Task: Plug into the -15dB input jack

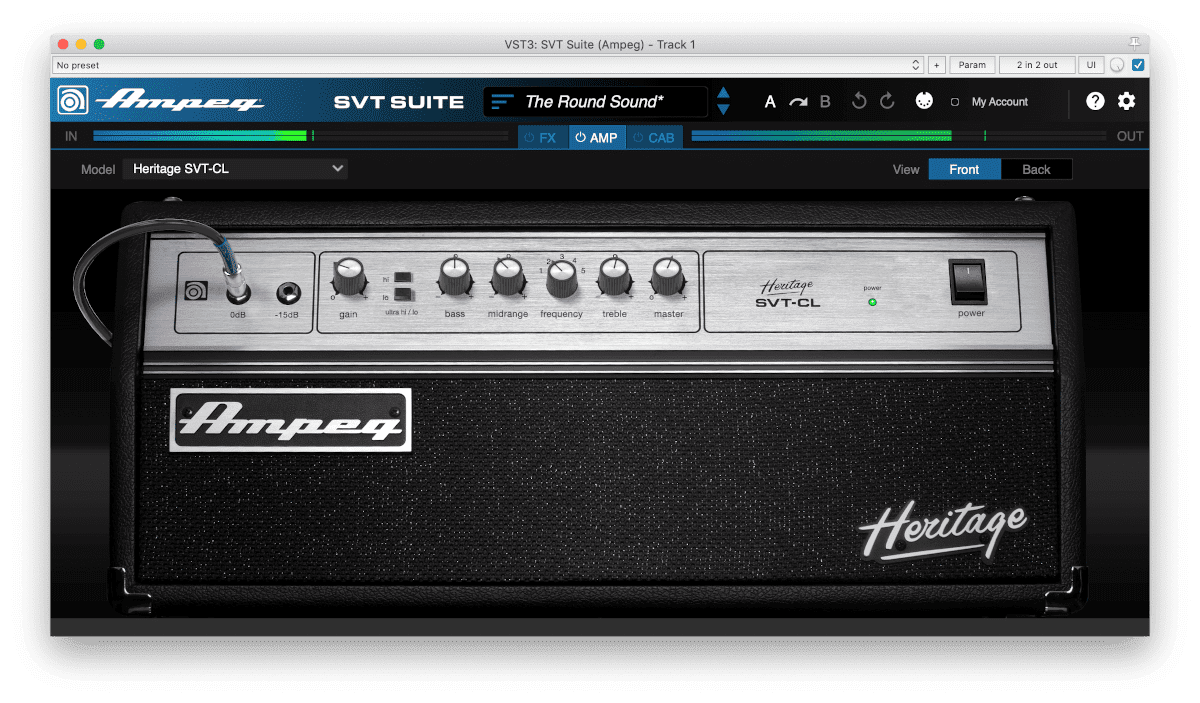Action: point(289,294)
